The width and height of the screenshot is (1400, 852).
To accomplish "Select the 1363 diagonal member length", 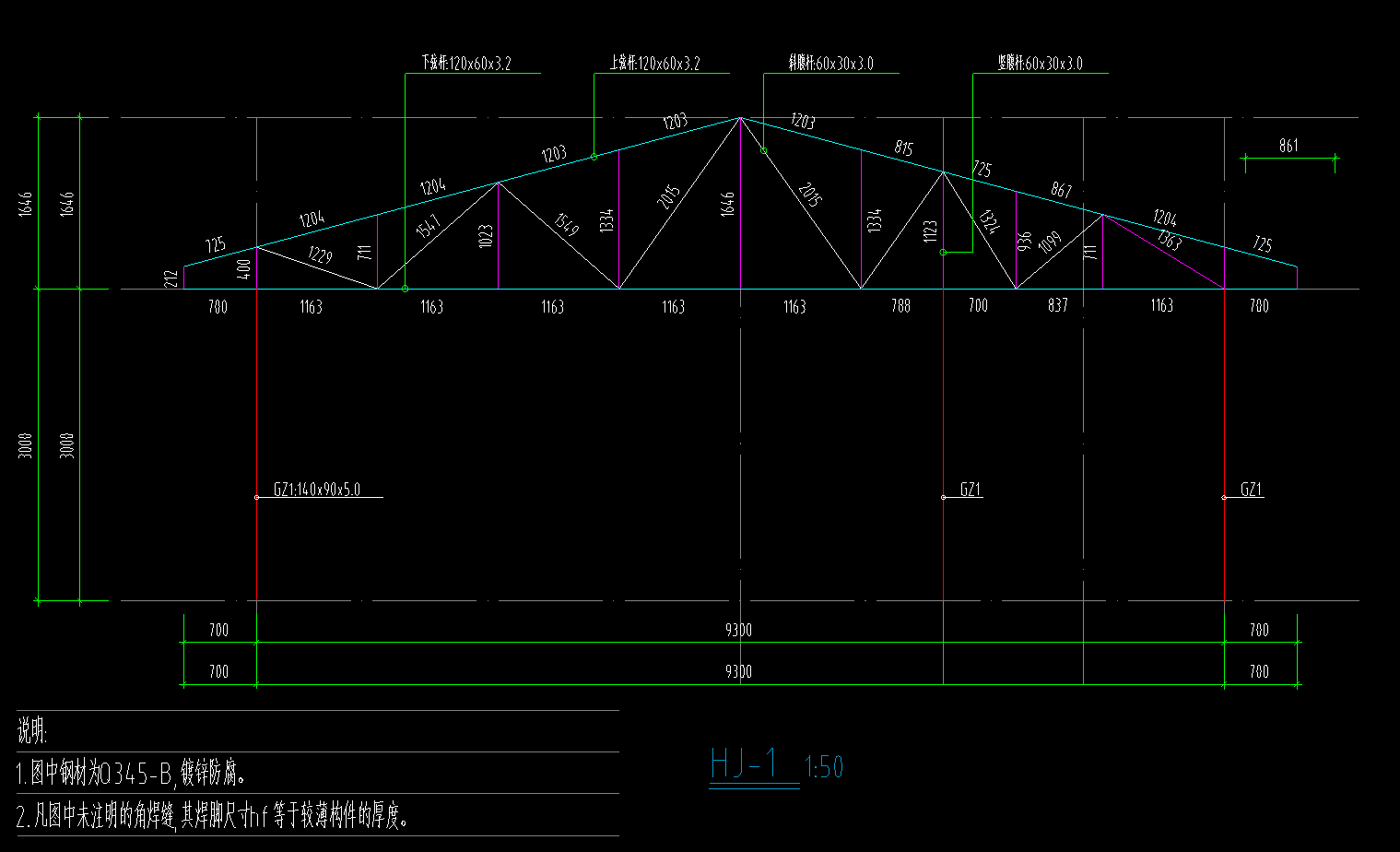I will pos(1169,240).
